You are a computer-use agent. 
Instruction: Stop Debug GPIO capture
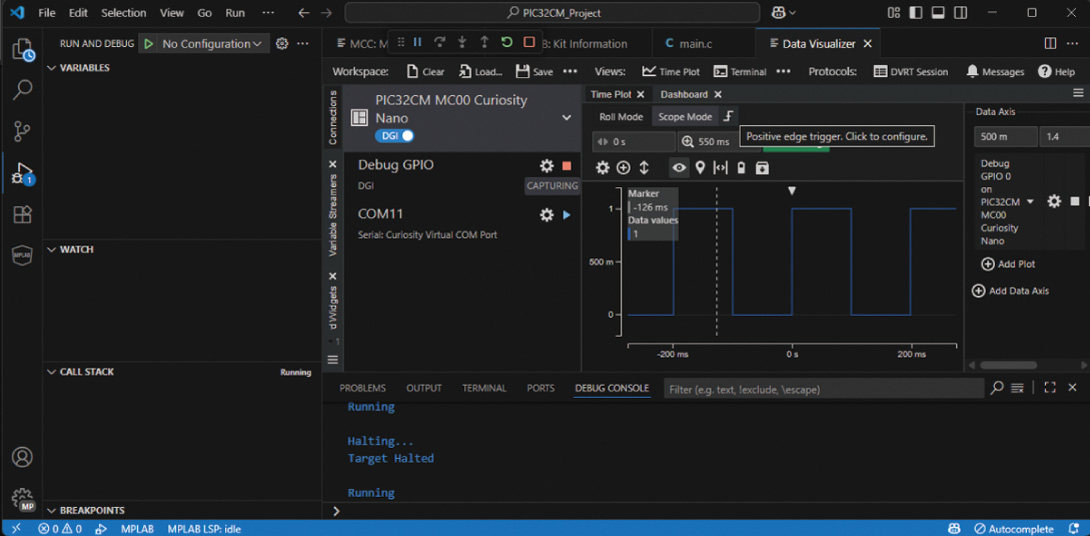[566, 166]
